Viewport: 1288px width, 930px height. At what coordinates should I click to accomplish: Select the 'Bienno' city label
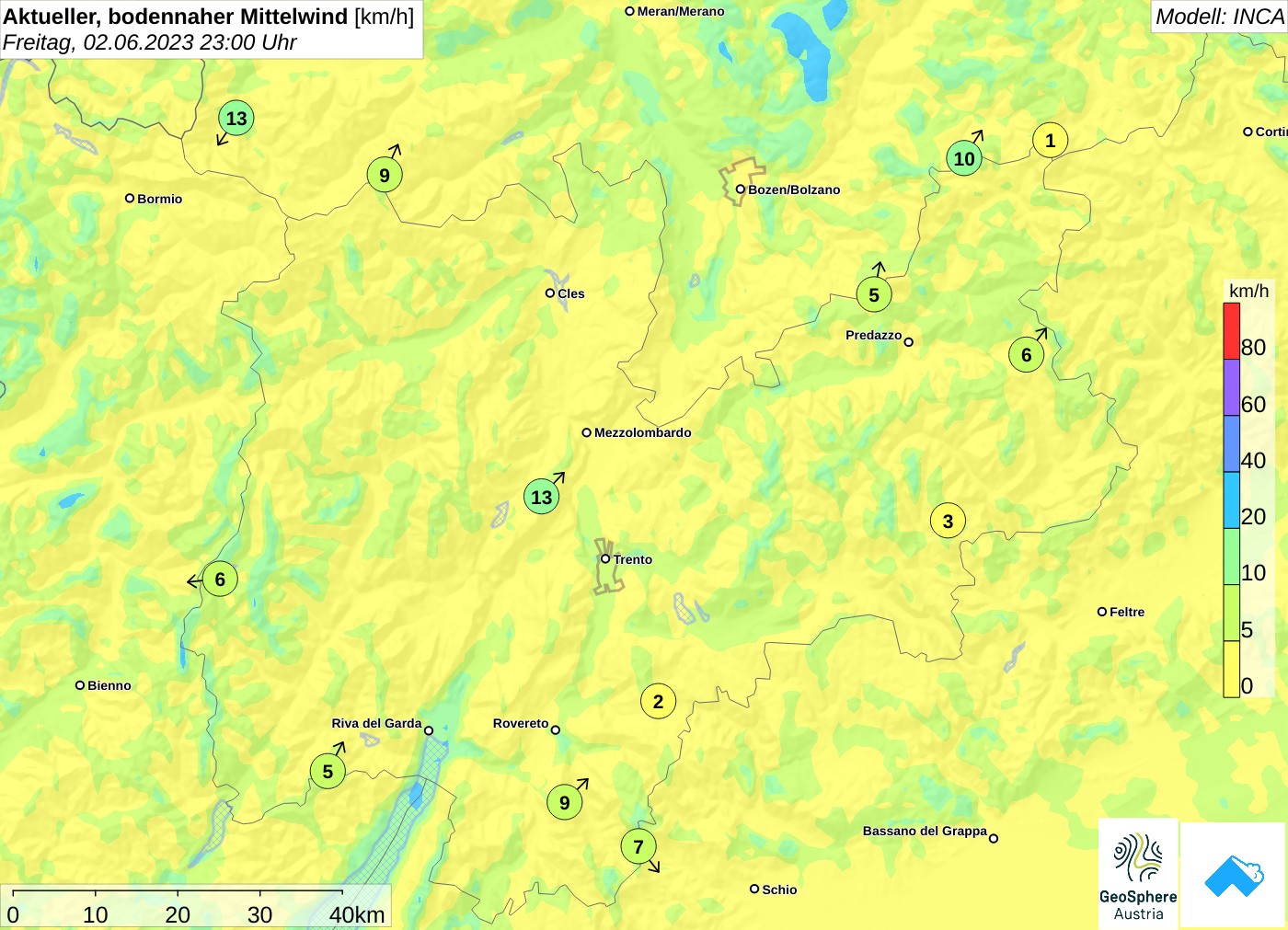pyautogui.click(x=109, y=685)
